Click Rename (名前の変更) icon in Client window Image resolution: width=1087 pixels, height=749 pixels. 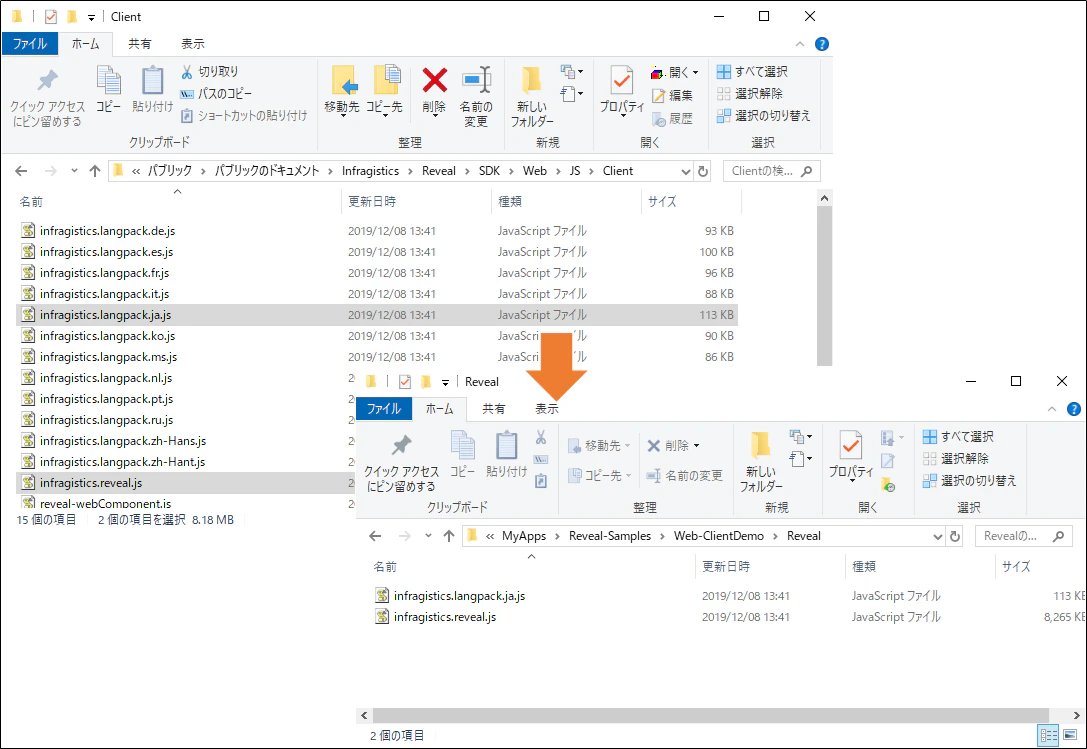[476, 80]
